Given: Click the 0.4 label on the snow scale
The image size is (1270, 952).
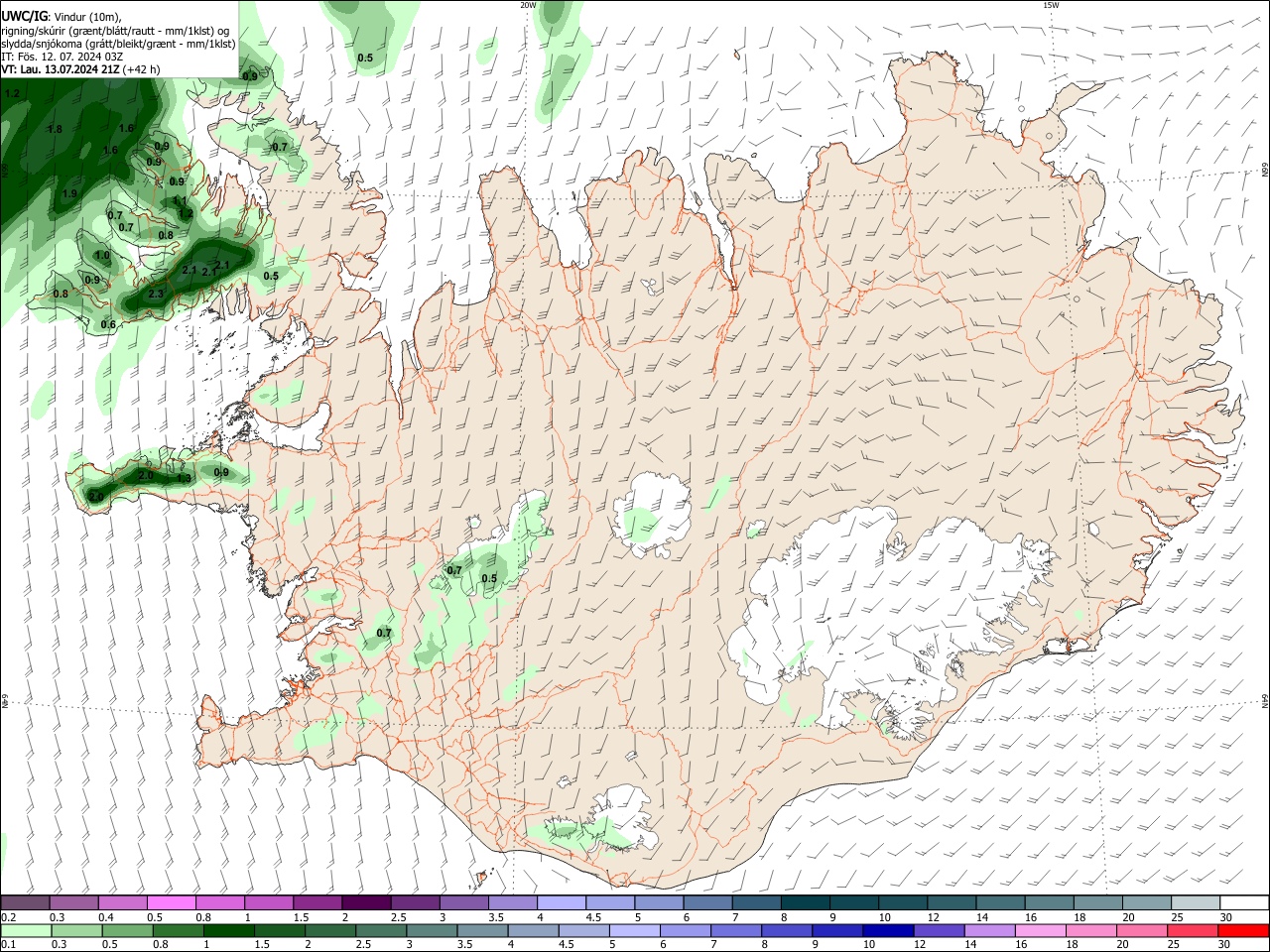Looking at the screenshot, I should point(105,917).
